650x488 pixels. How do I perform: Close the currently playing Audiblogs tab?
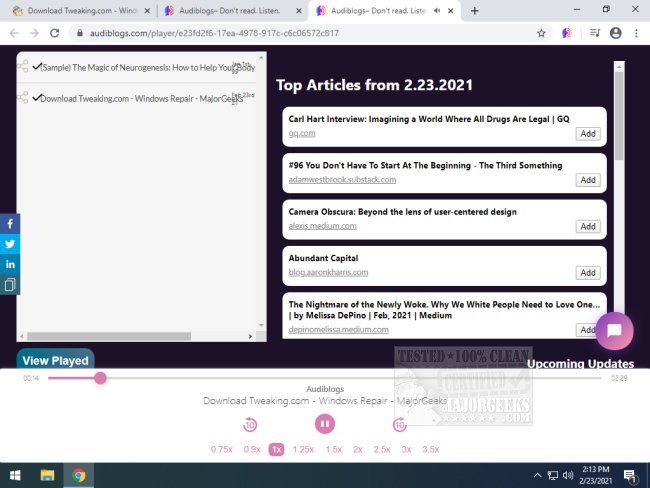click(x=451, y=11)
